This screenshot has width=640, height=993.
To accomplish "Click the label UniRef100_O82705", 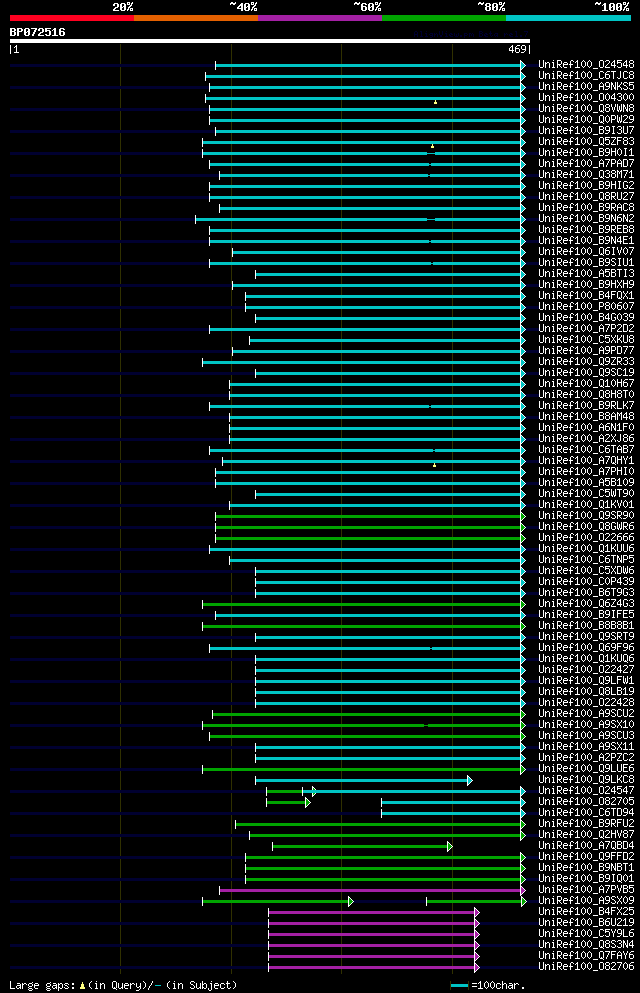I will (586, 802).
